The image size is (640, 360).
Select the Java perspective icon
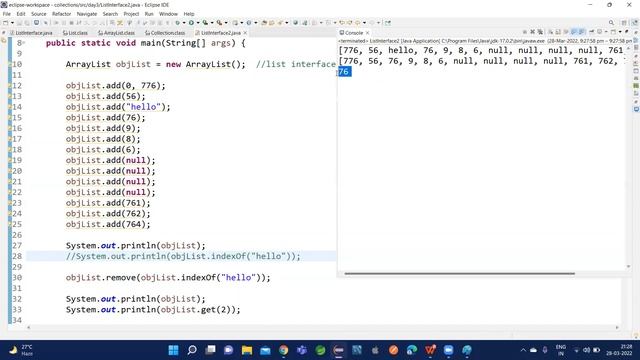click(x=635, y=23)
